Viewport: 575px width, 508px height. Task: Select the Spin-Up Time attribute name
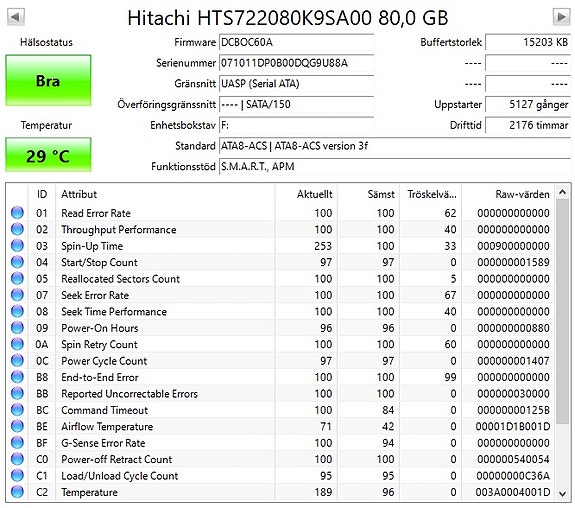coord(92,246)
